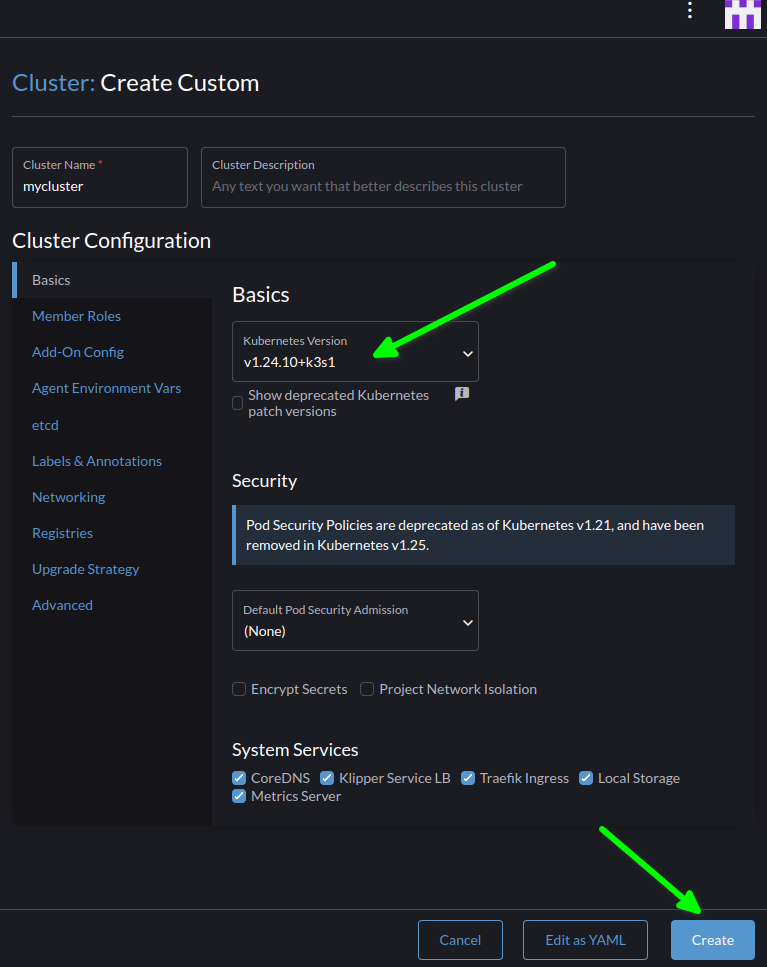Disable the Metrics Server service
The image size is (767, 967).
point(238,796)
